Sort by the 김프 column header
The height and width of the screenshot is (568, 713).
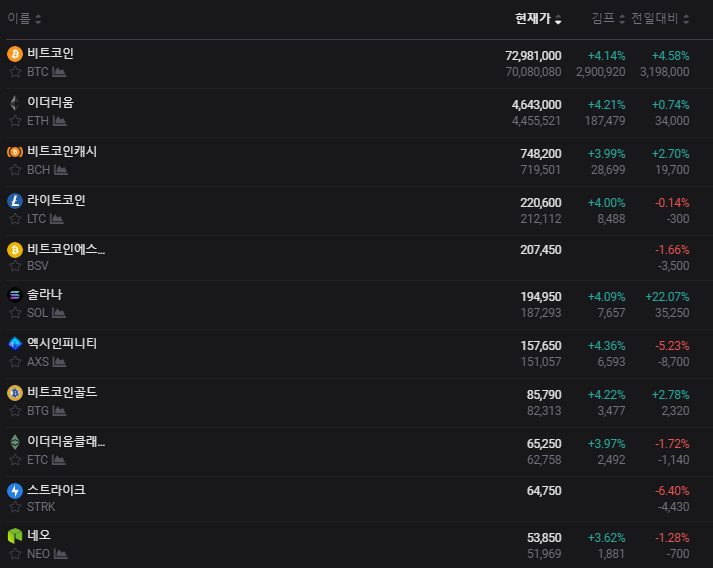[x=608, y=19]
